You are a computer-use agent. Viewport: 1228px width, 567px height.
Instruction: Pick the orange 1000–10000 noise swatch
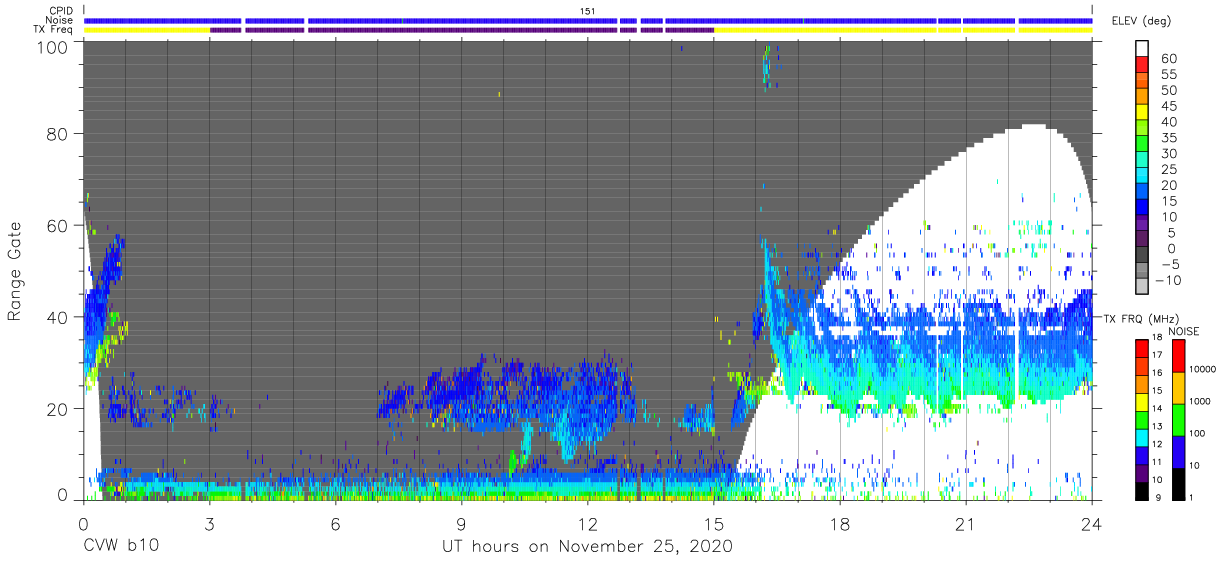coord(1181,388)
